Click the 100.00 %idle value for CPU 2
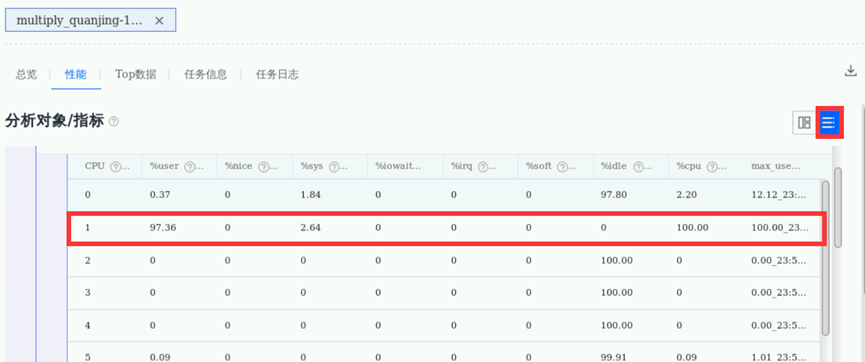Image resolution: width=865 pixels, height=362 pixels. pyautogui.click(x=616, y=260)
